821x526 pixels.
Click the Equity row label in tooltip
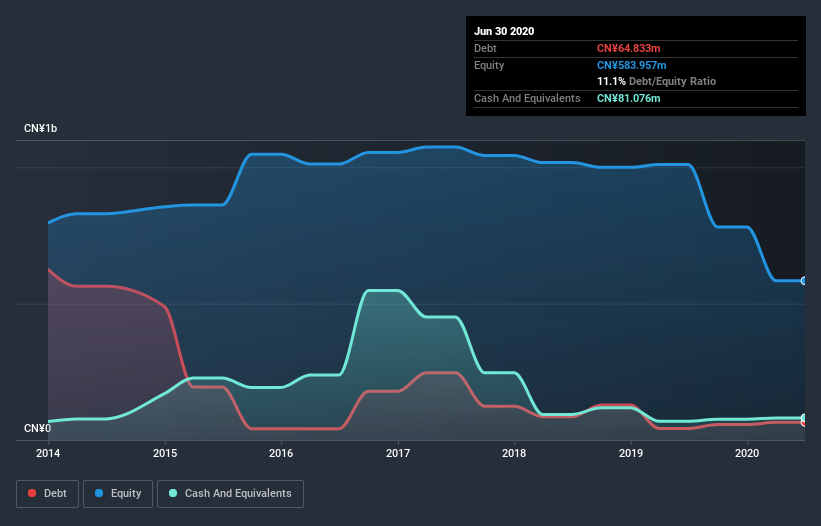pos(489,65)
